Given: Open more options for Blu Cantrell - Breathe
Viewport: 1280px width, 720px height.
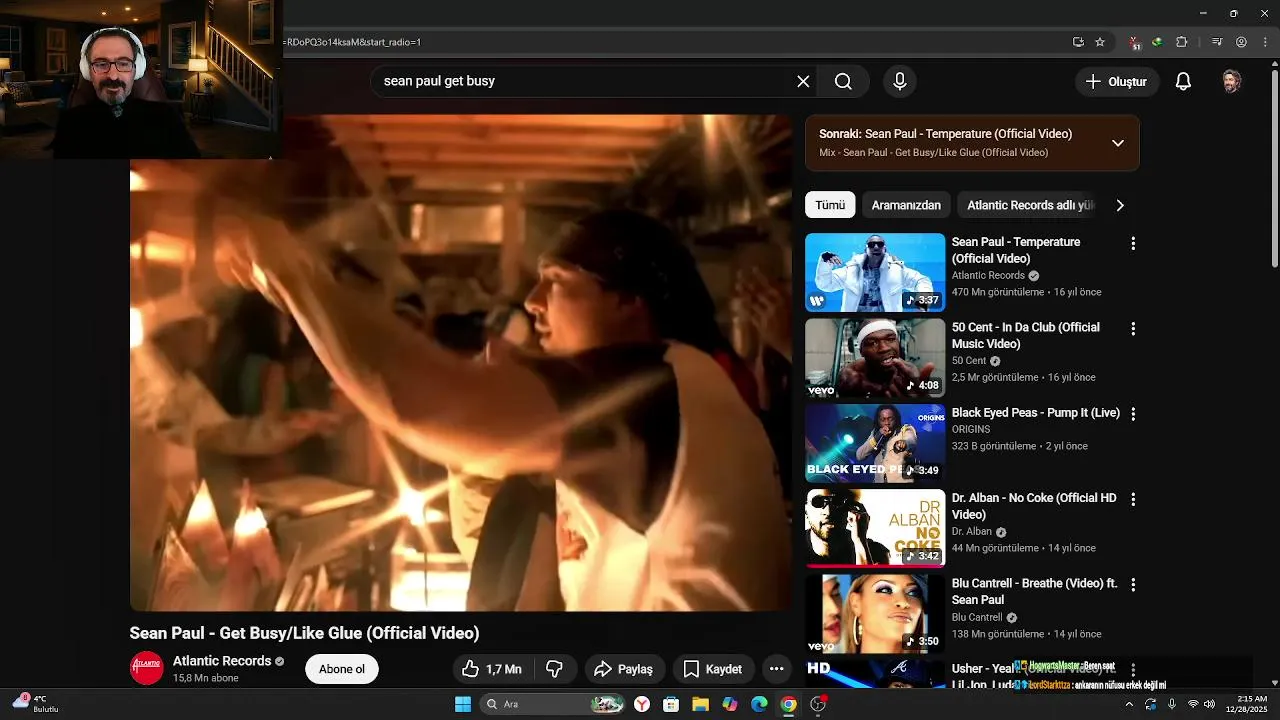Looking at the screenshot, I should pos(1133,584).
